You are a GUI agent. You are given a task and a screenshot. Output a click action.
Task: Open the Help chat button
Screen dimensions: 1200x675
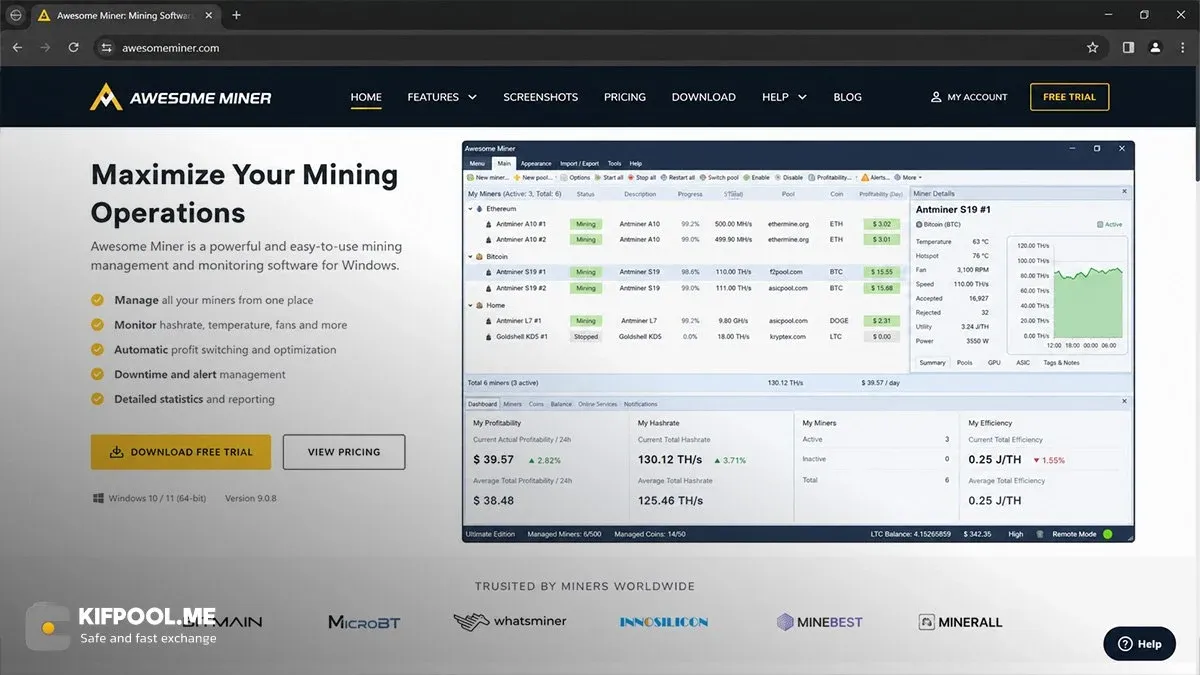pyautogui.click(x=1140, y=644)
